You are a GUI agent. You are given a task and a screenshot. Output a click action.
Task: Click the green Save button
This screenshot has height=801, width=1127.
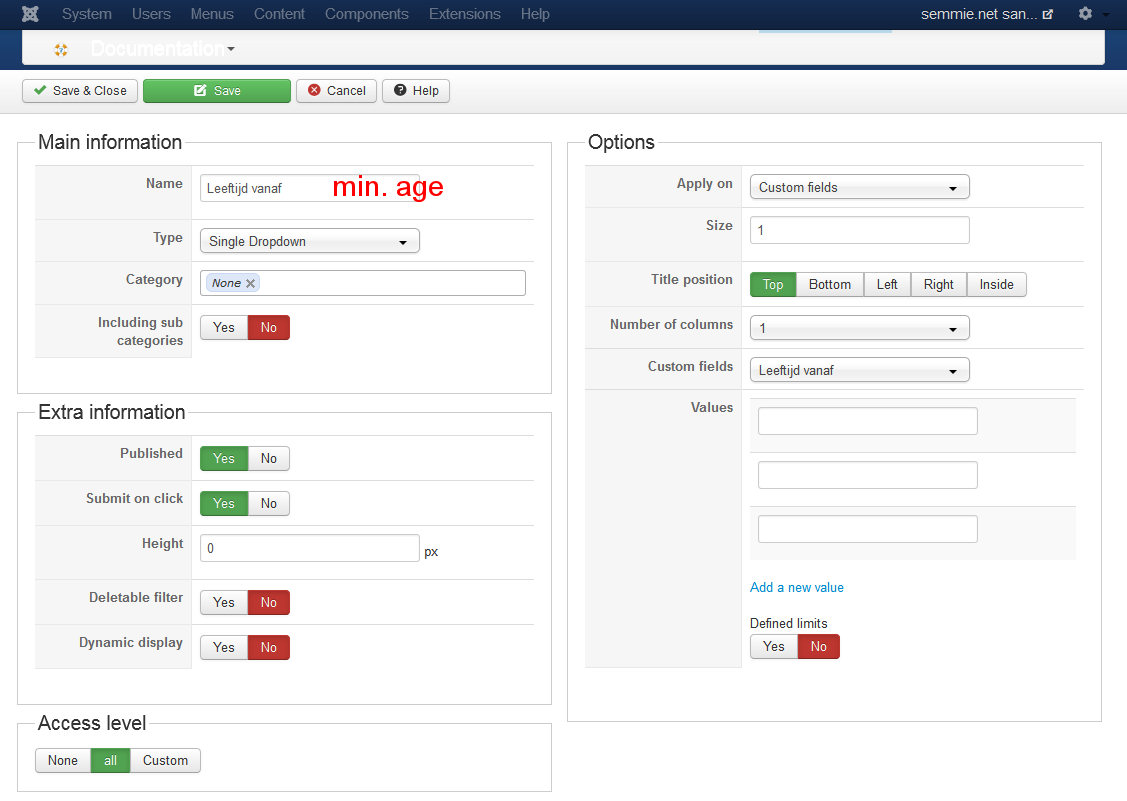tap(217, 91)
